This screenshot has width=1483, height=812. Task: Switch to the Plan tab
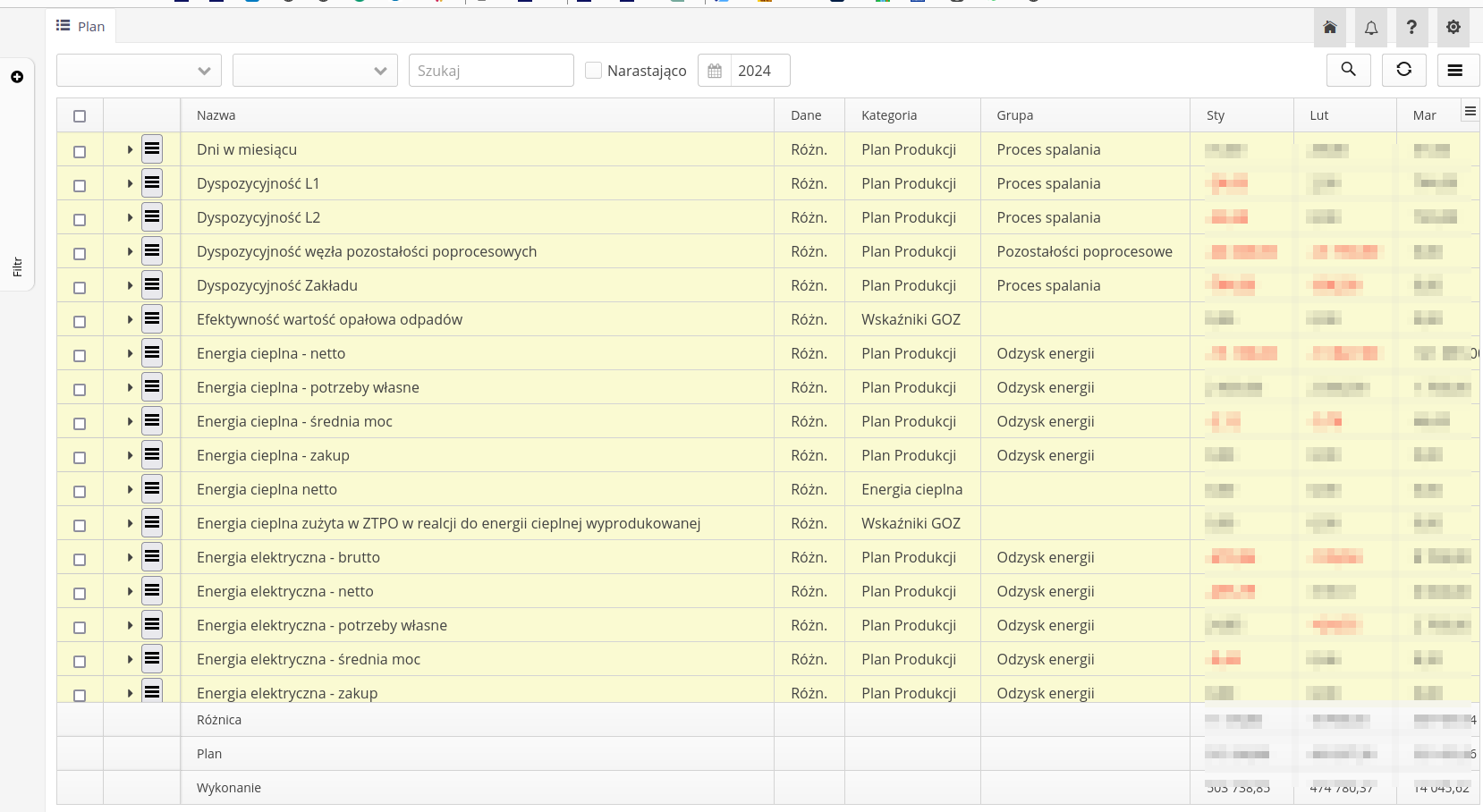[x=81, y=27]
